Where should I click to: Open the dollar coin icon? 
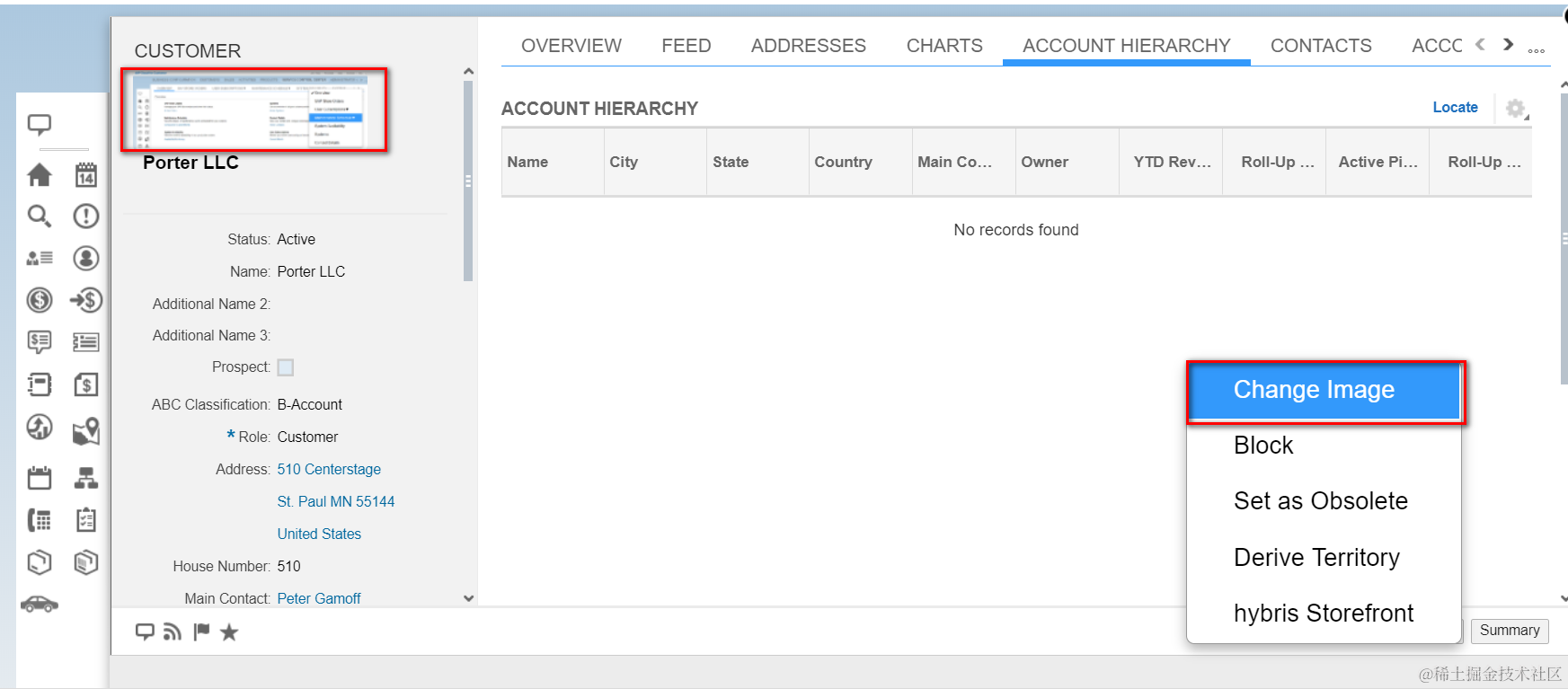pos(40,300)
